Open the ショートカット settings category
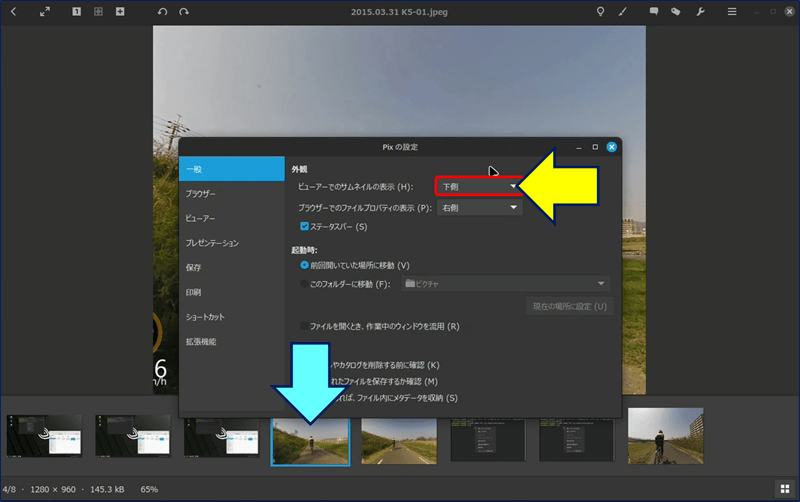800x502 pixels. 232,317
